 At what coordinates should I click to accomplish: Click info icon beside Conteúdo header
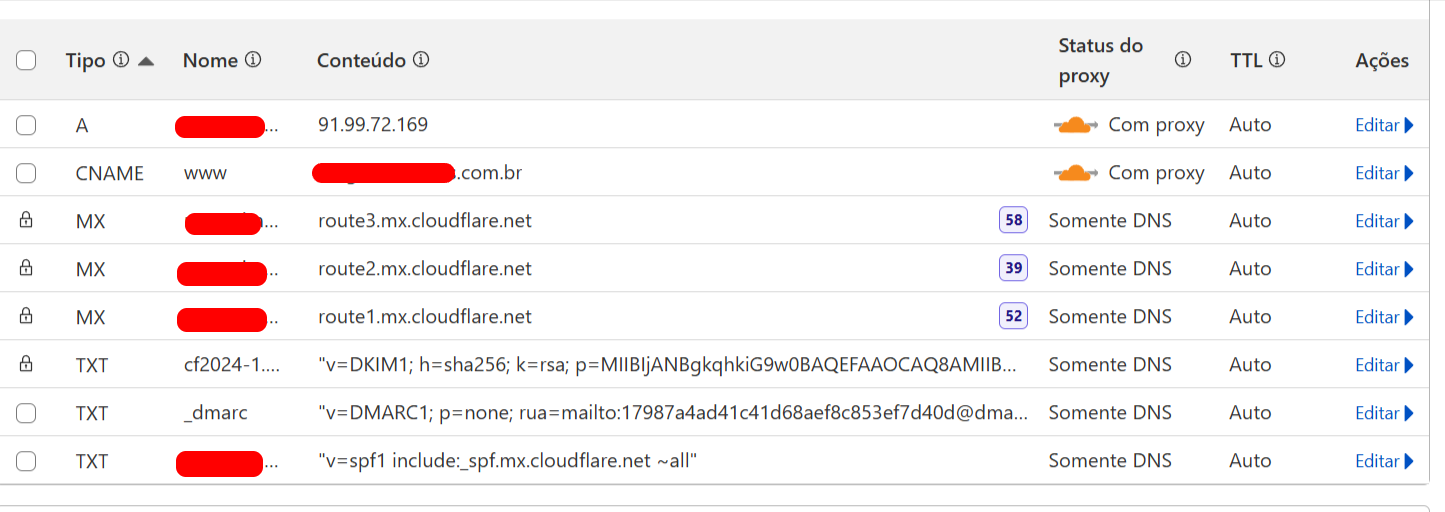[421, 60]
